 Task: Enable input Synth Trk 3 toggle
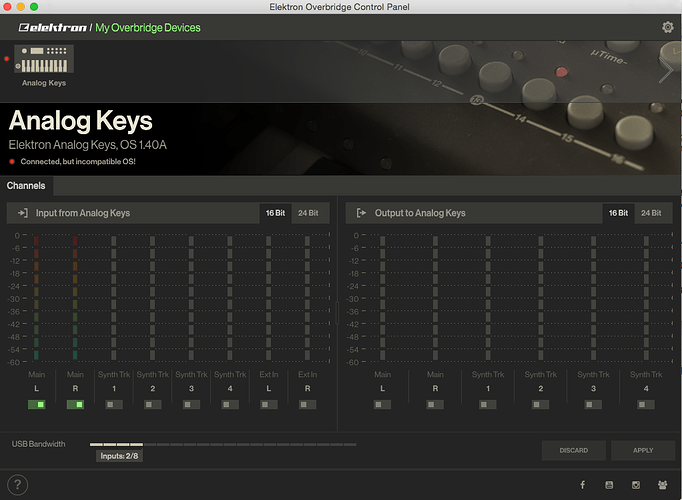tap(191, 405)
